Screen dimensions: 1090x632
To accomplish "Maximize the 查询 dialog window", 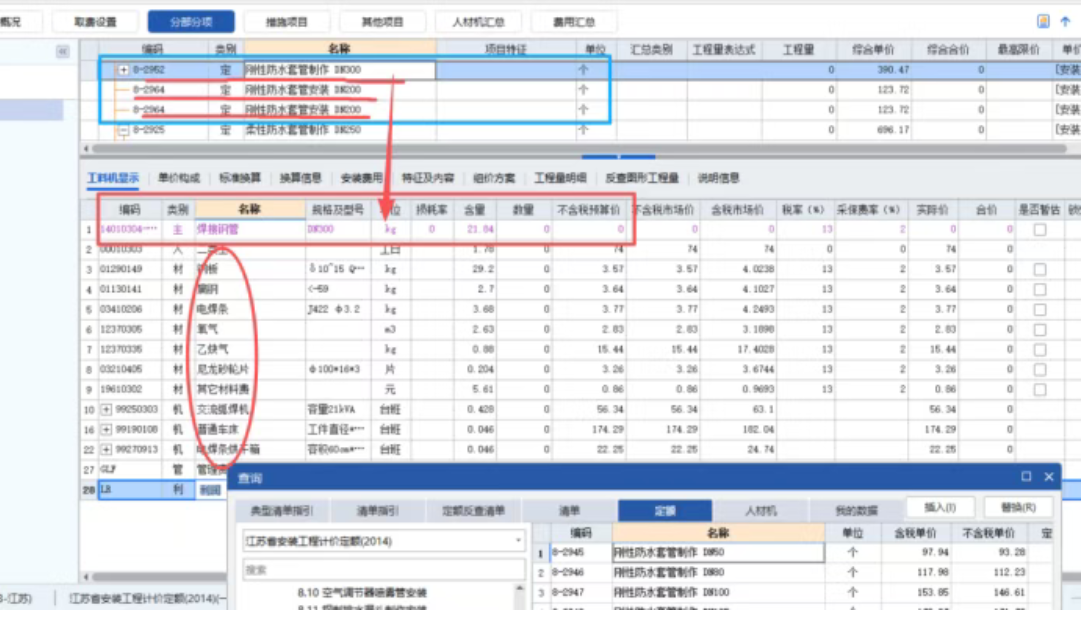I will [1026, 477].
